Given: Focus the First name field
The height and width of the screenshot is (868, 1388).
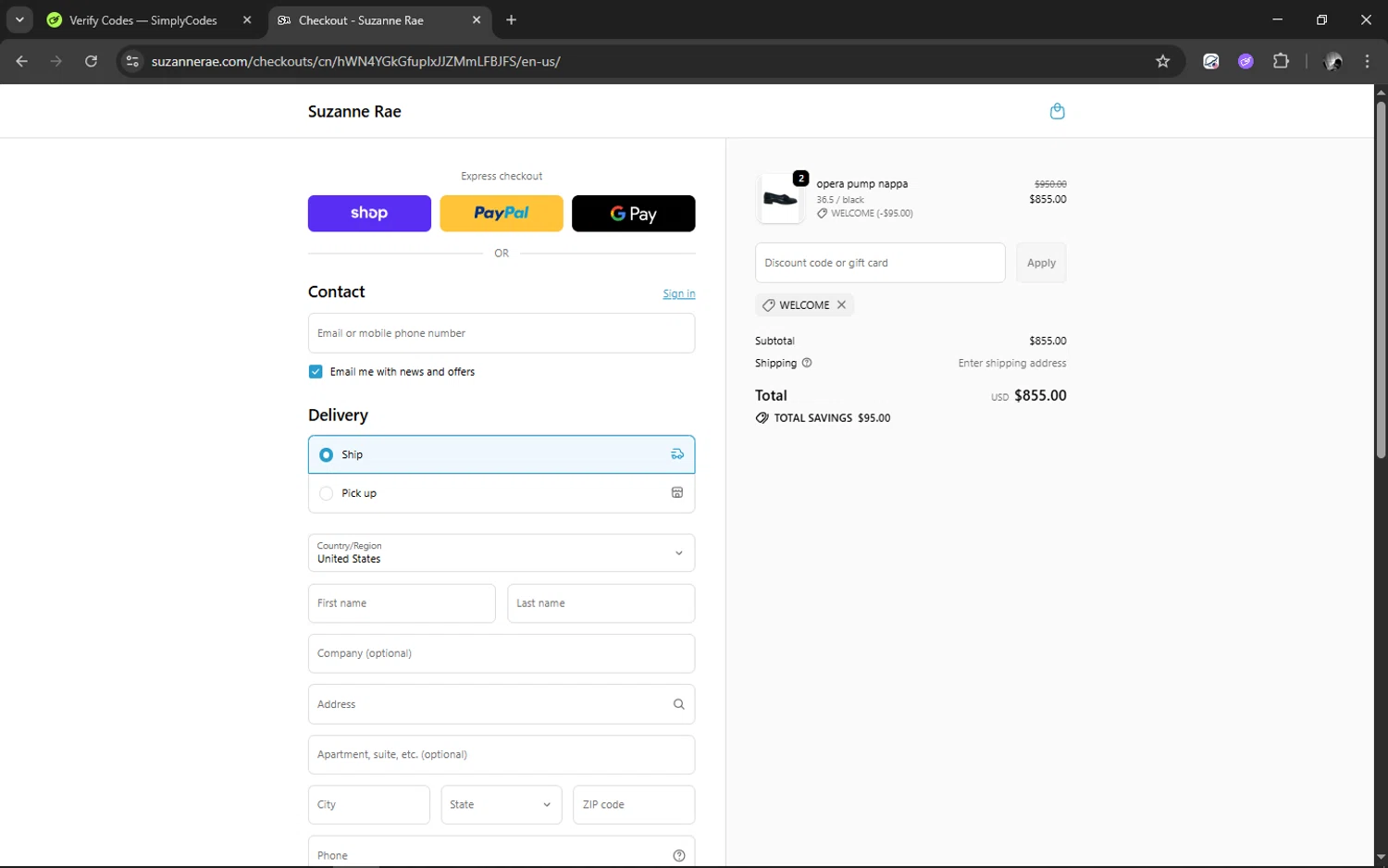Looking at the screenshot, I should click(402, 603).
